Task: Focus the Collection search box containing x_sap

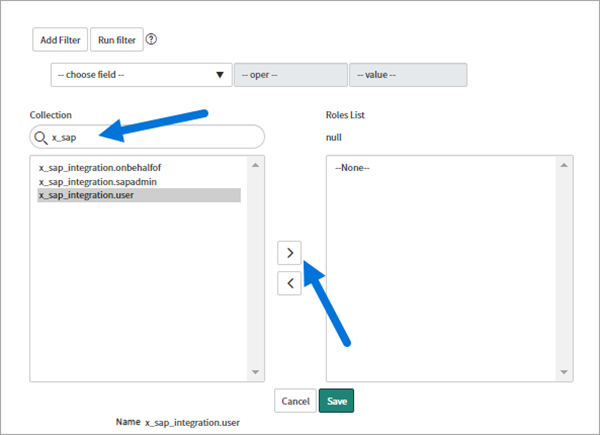Action: tap(147, 137)
